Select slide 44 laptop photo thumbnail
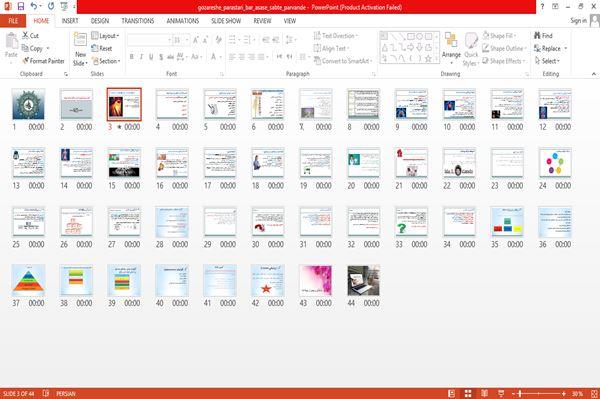Screen dimensions: 600x399 [364, 280]
